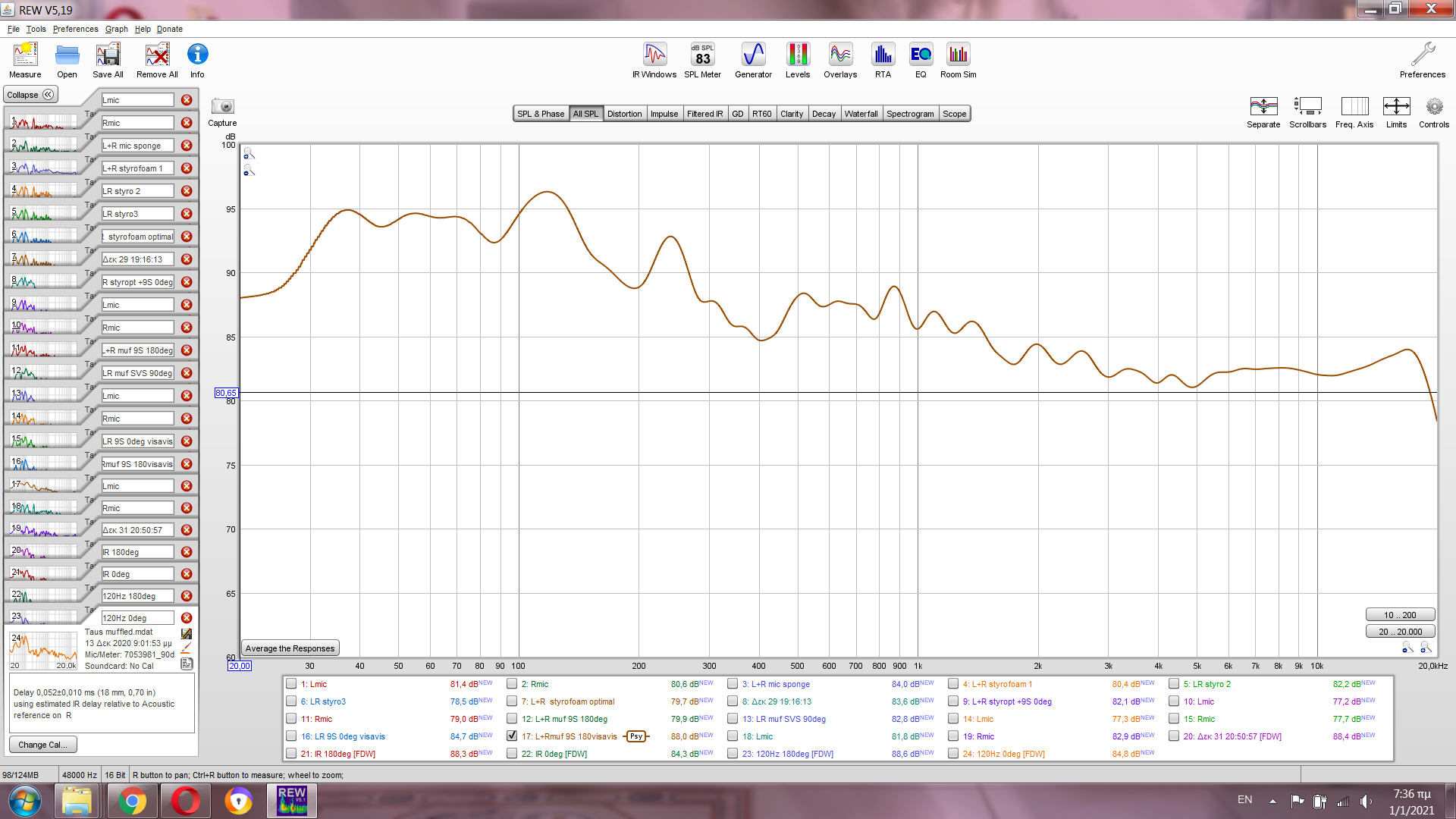The height and width of the screenshot is (819, 1456).
Task: Toggle the Scrollbars display option
Action: point(1307,107)
